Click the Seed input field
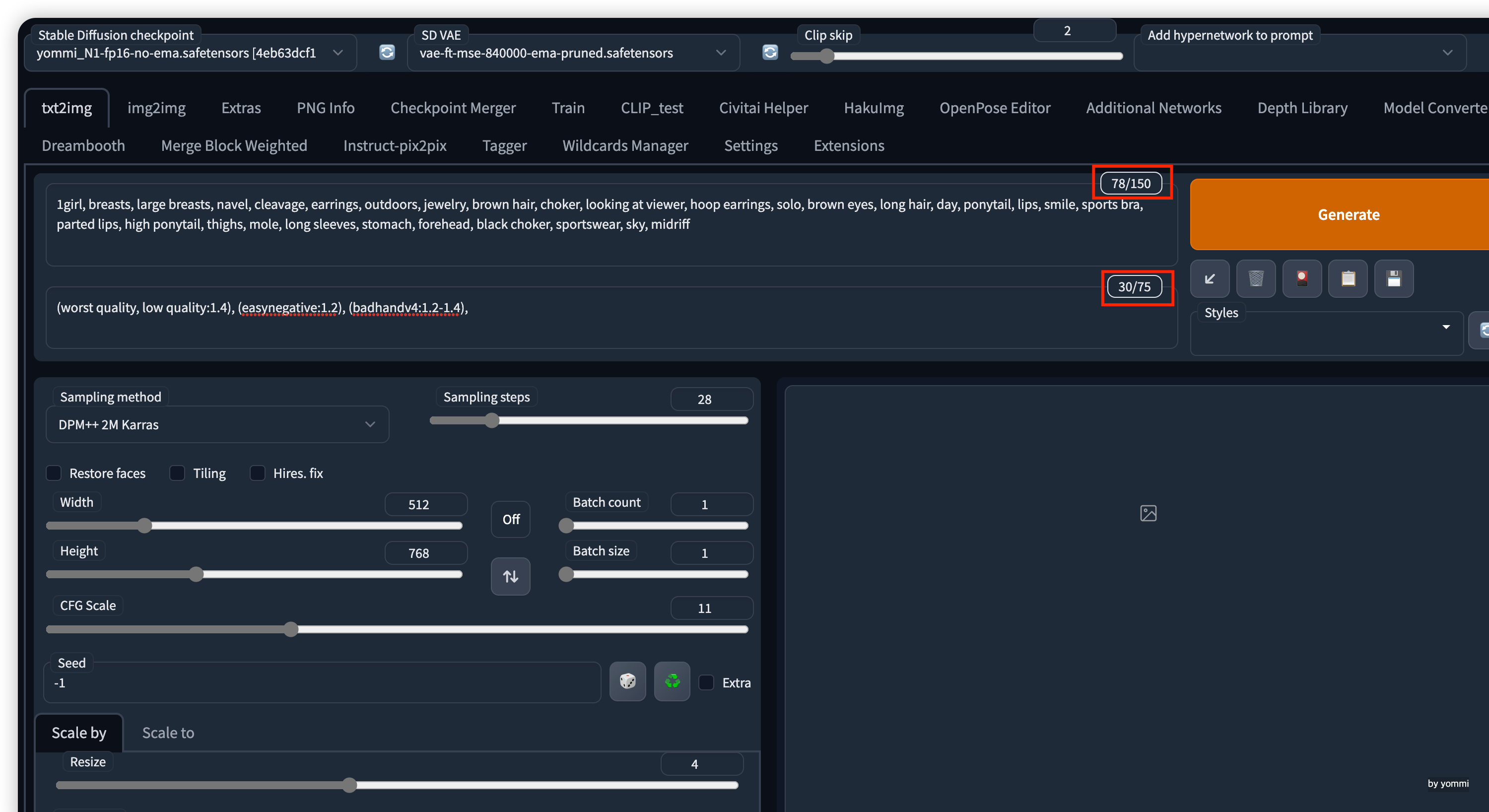 (x=323, y=682)
